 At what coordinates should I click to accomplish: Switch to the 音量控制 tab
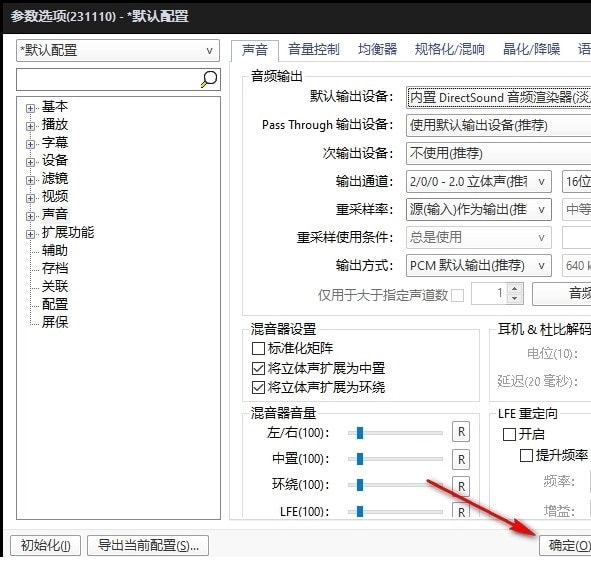click(314, 49)
